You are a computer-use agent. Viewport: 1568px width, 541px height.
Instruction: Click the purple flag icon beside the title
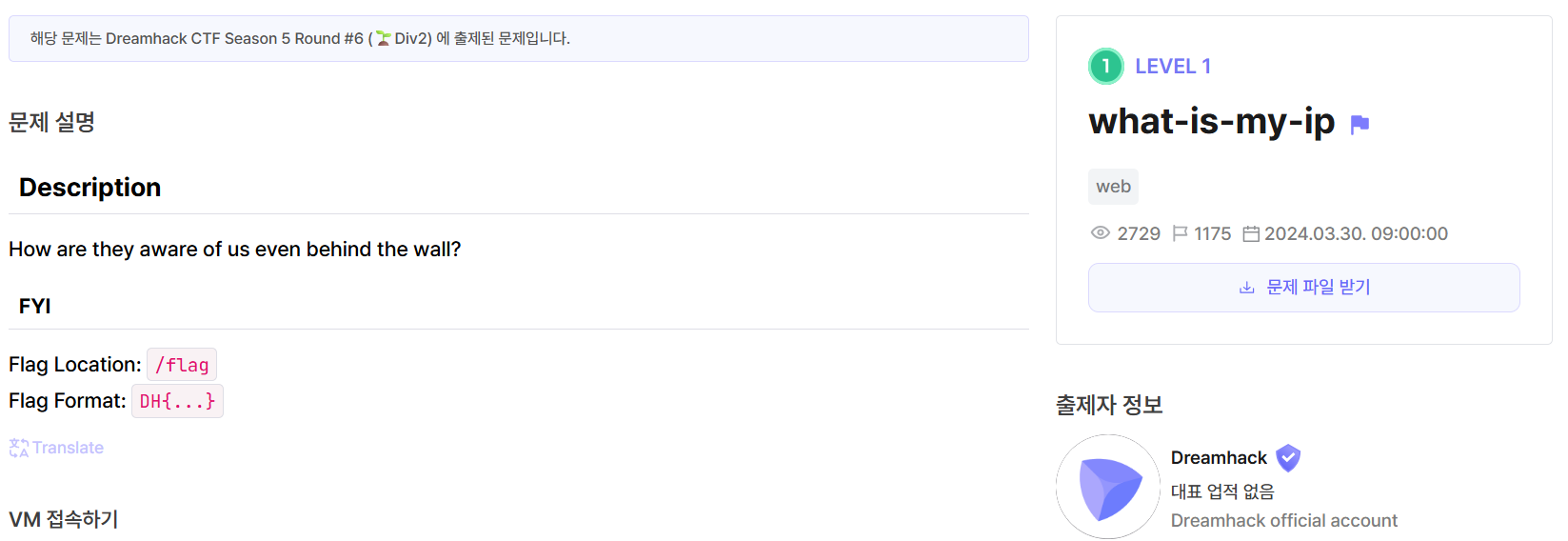tap(1360, 124)
